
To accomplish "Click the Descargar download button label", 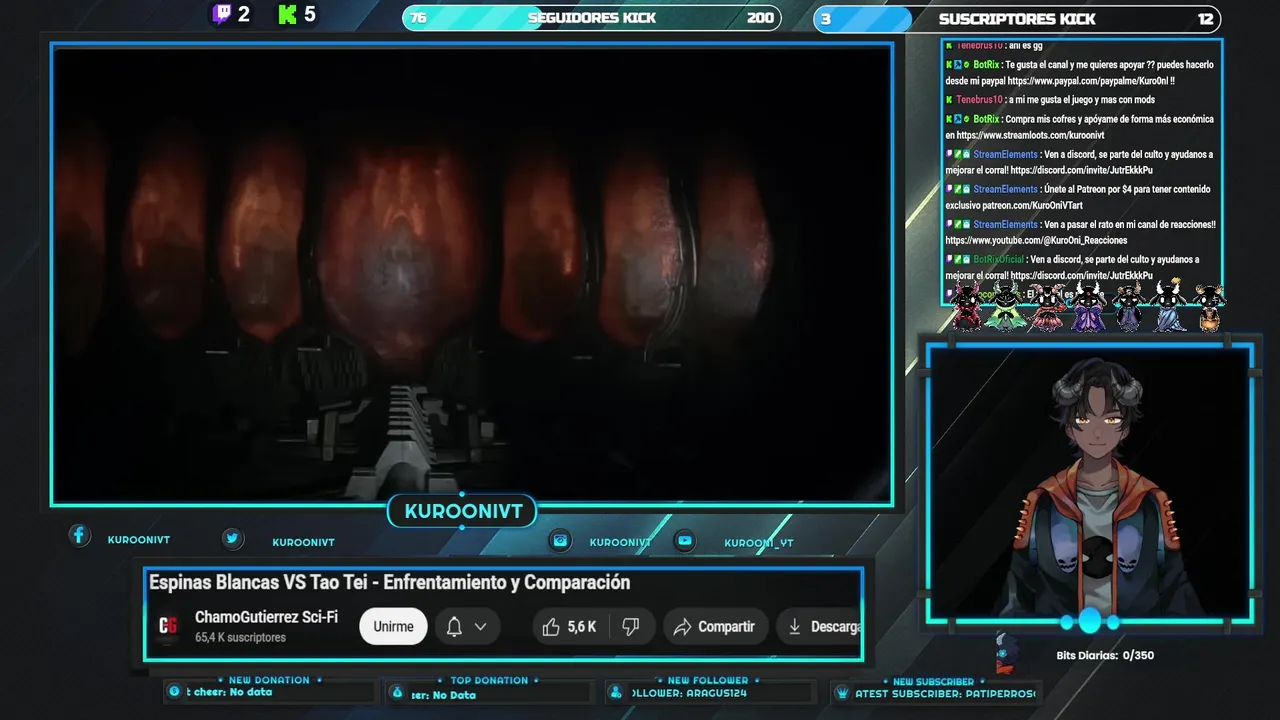I will click(x=836, y=627).
